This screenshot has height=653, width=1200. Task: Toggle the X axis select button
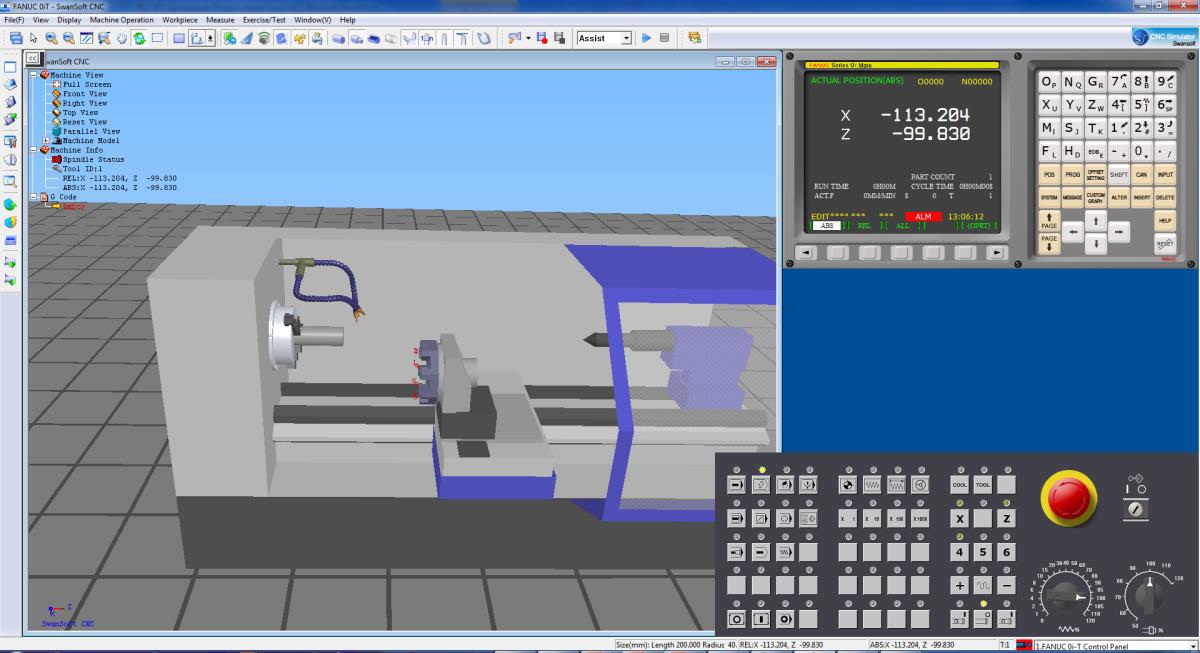pos(960,519)
